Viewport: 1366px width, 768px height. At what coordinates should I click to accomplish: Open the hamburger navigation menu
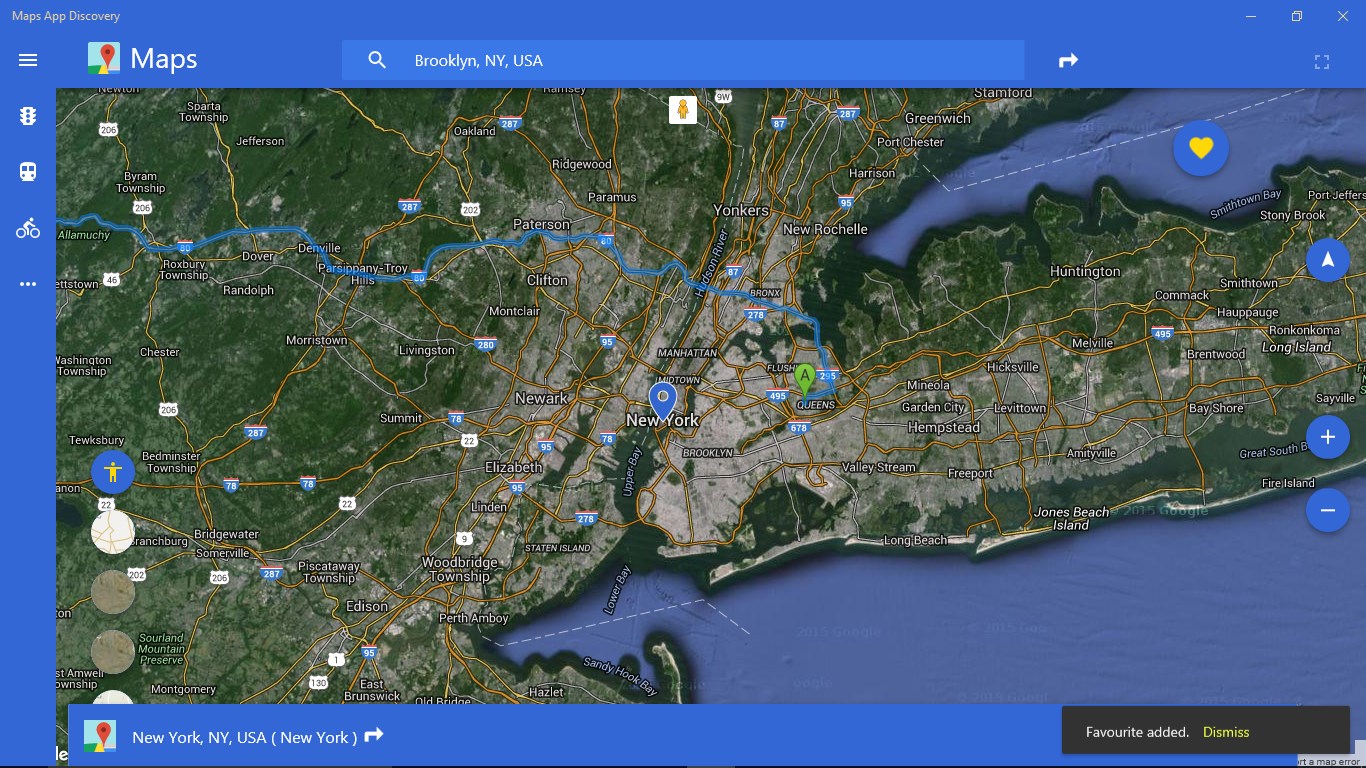tap(27, 60)
